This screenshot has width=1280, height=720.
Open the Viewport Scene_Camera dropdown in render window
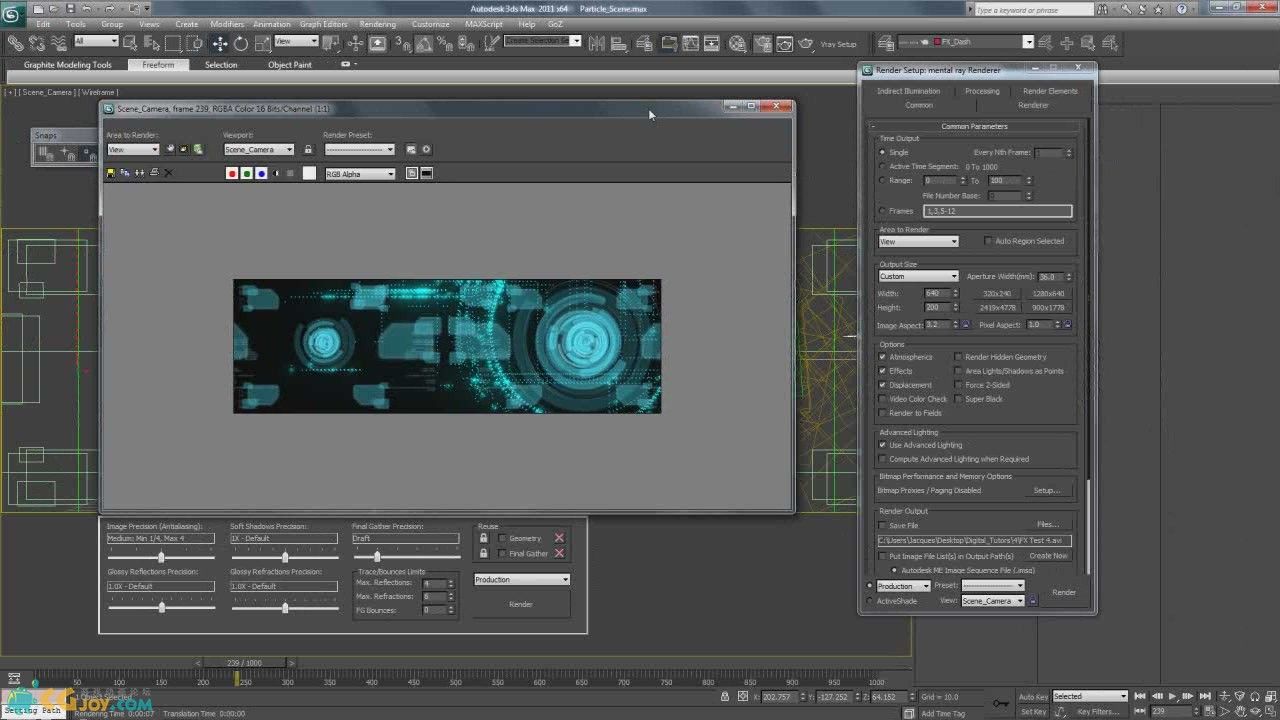pyautogui.click(x=259, y=149)
